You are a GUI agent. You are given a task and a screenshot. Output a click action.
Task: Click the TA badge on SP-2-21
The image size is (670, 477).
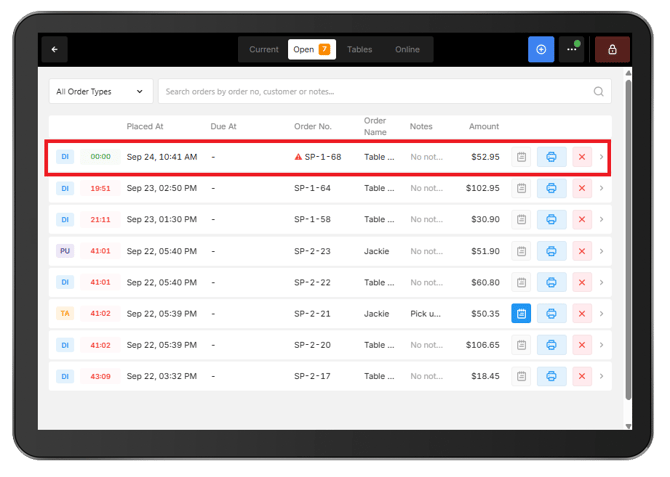click(x=65, y=314)
